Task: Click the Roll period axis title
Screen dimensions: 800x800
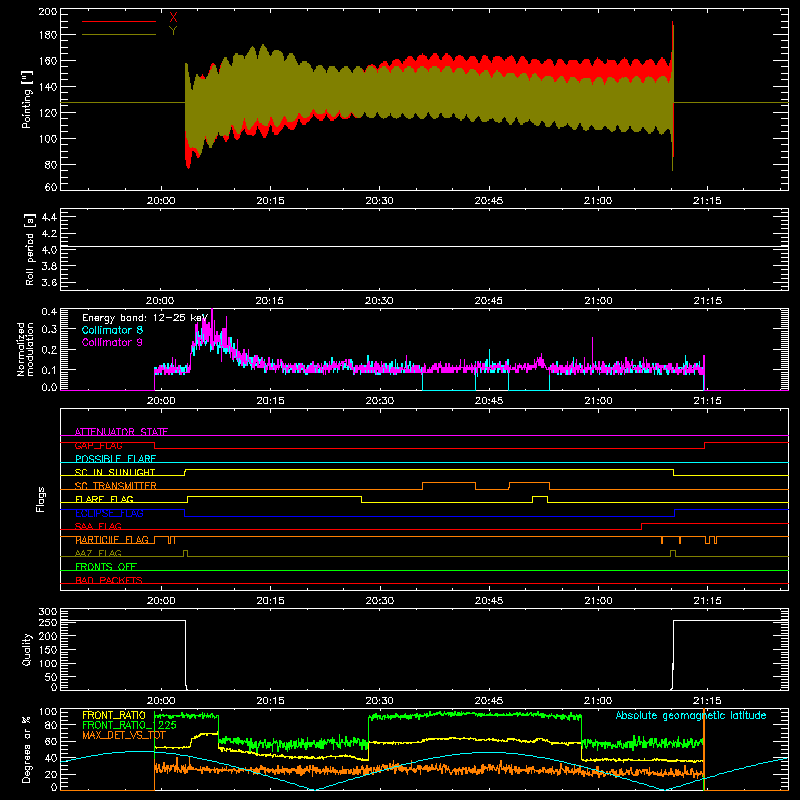Action: (x=30, y=249)
